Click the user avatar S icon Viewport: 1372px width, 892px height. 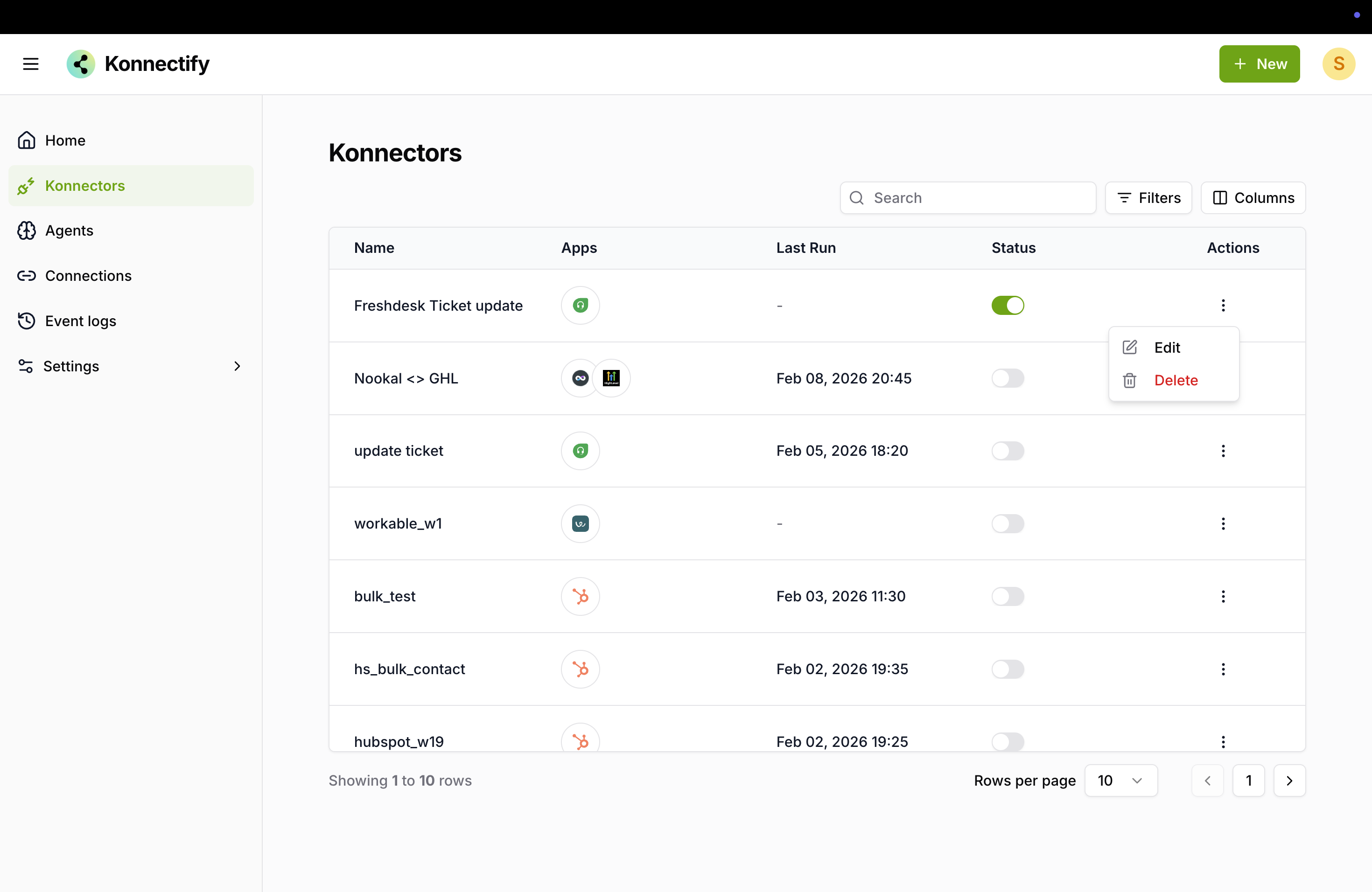(x=1338, y=64)
